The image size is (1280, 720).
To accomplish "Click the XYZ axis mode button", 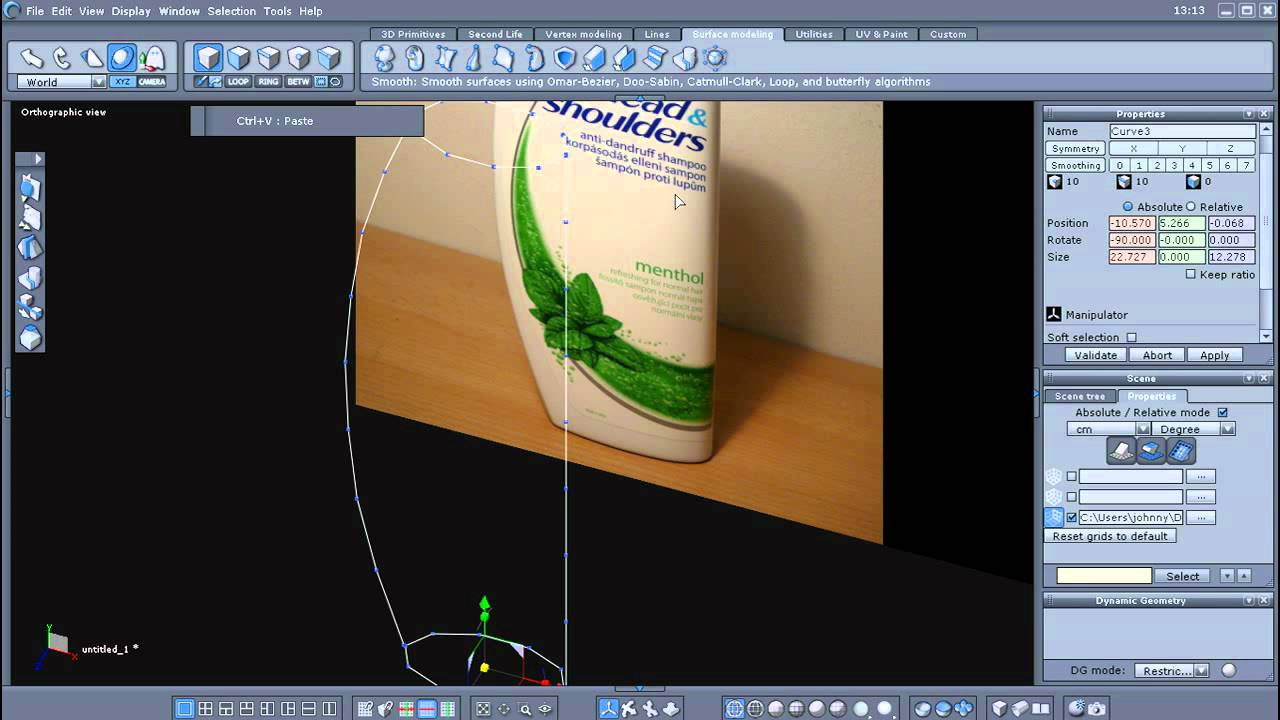I will [122, 82].
